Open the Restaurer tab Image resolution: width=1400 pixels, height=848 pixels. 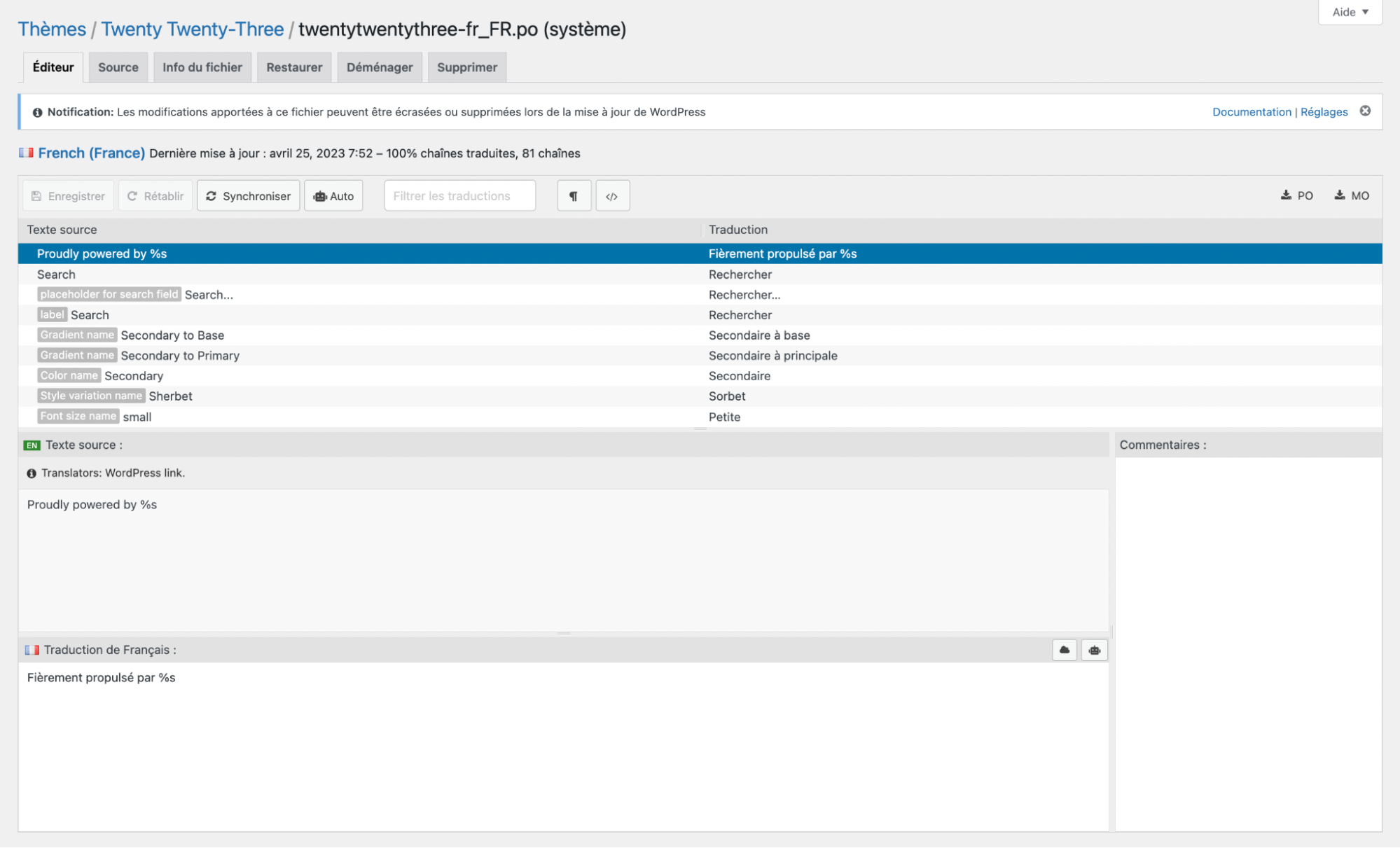[294, 67]
